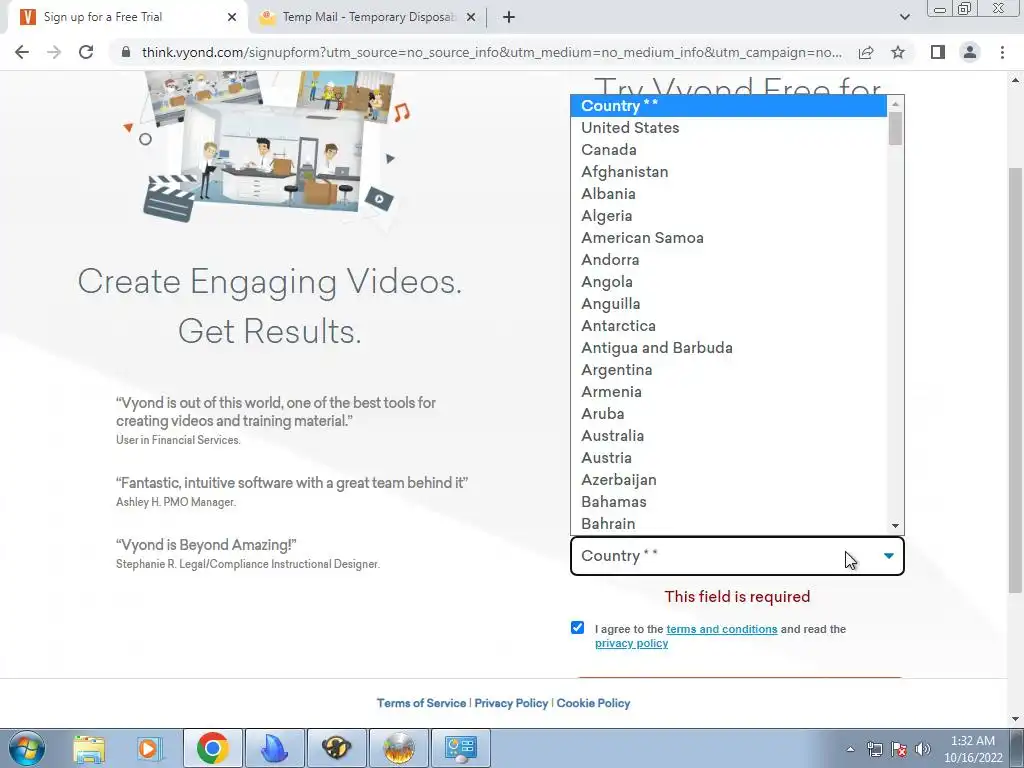This screenshot has width=1024, height=768.
Task: Open the Action Center flag icon
Action: (899, 749)
